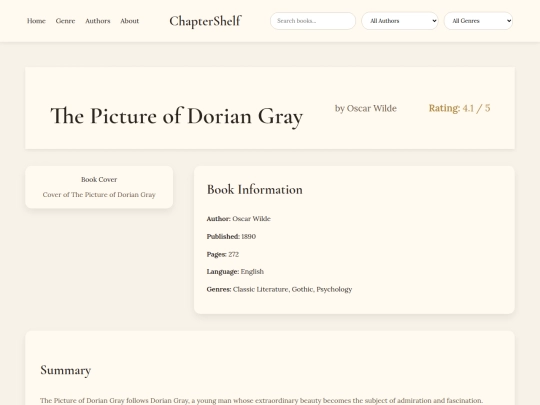This screenshot has height=405, width=540.
Task: Click the ChapterShelf site logo
Action: [x=205, y=21]
